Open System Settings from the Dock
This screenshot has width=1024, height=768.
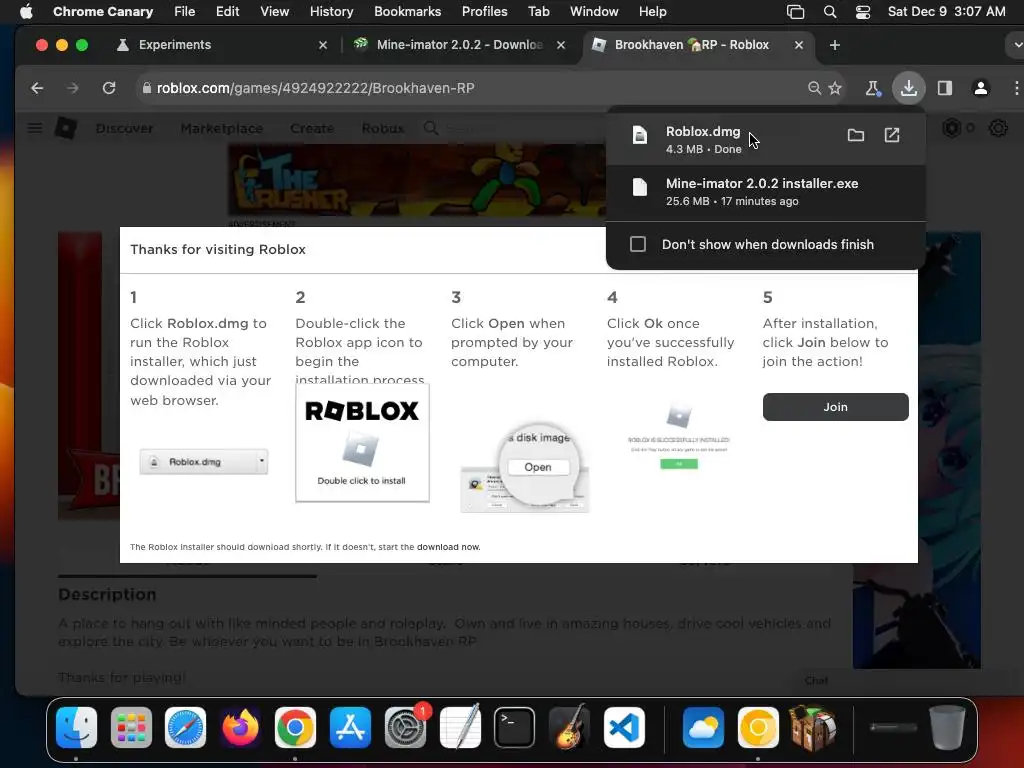pyautogui.click(x=406, y=728)
